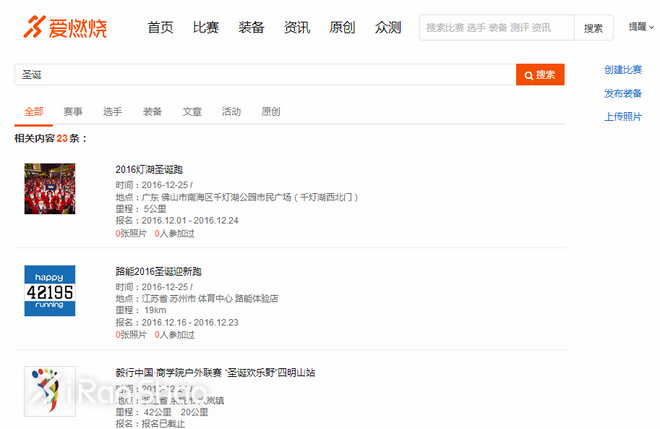660x429 pixels.
Task: Click 0张照片 under 路能2016圣诞迎新跑
Action: [x=131, y=335]
